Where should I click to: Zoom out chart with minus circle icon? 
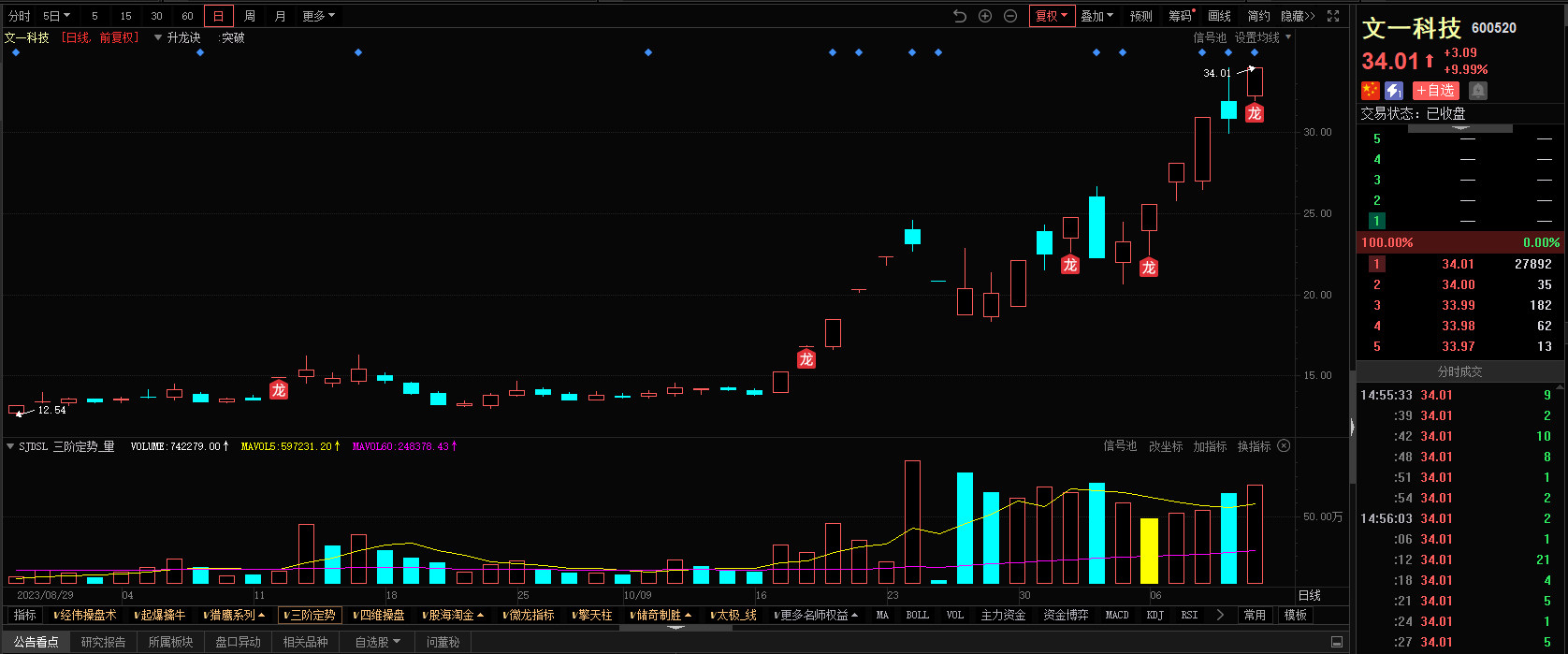click(1010, 16)
